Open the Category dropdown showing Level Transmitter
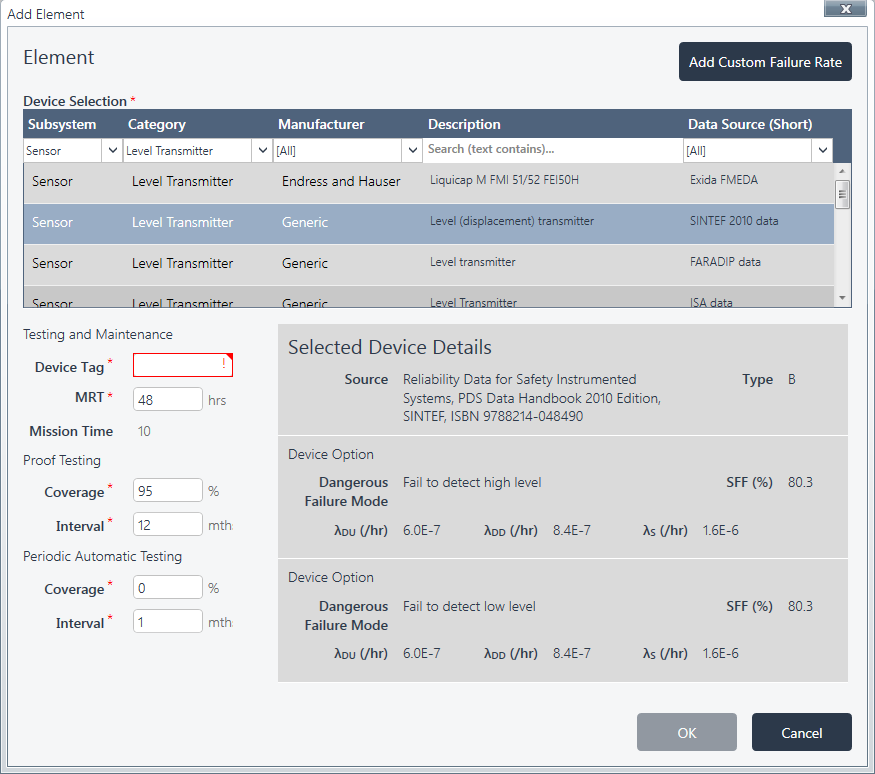 pyautogui.click(x=261, y=149)
